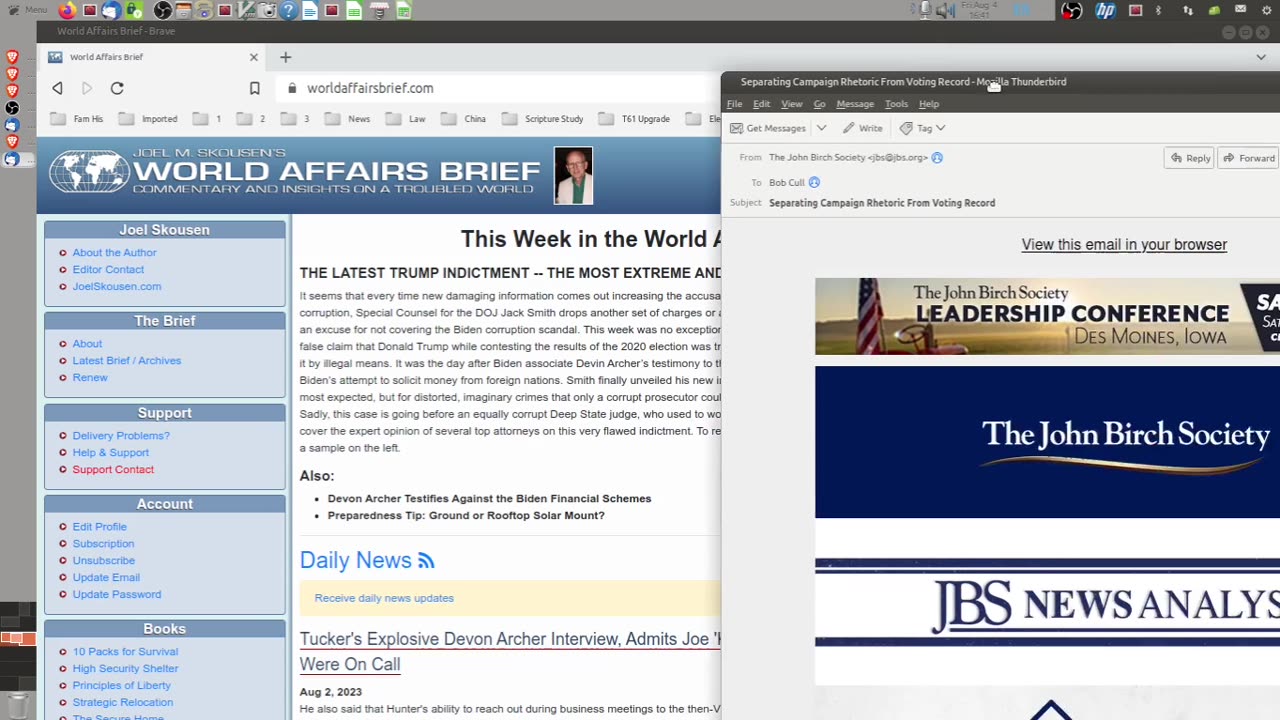Viewport: 1280px width, 720px height.
Task: Open the About the Author link
Action: click(x=114, y=253)
